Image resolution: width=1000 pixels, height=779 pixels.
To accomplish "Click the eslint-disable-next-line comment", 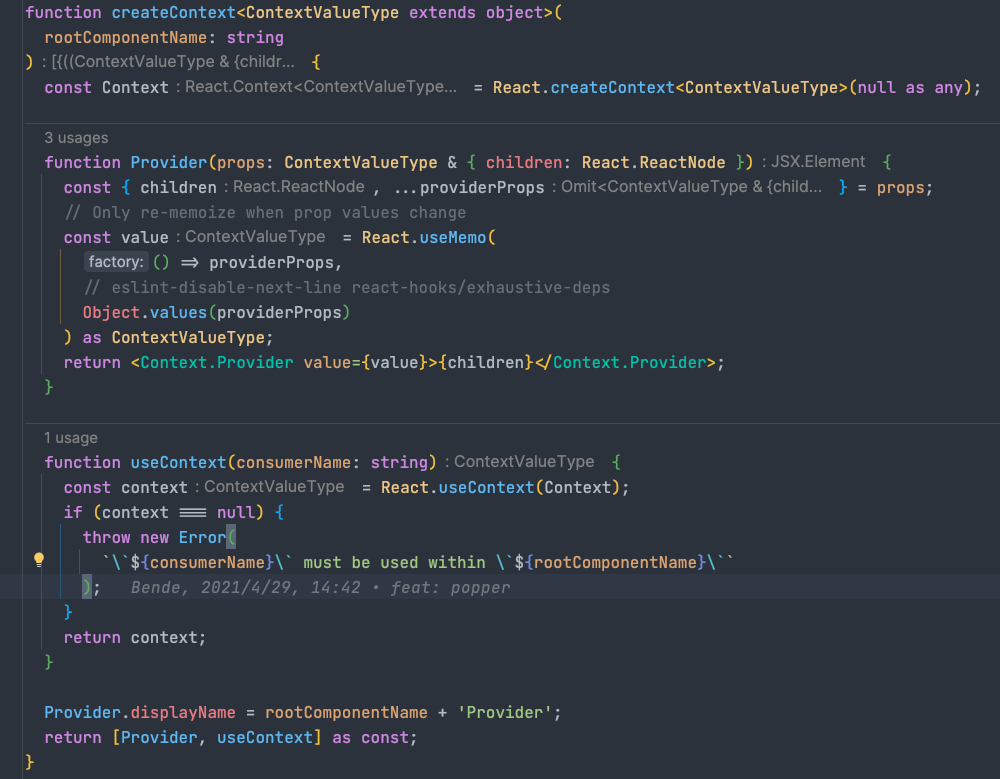I will click(347, 288).
